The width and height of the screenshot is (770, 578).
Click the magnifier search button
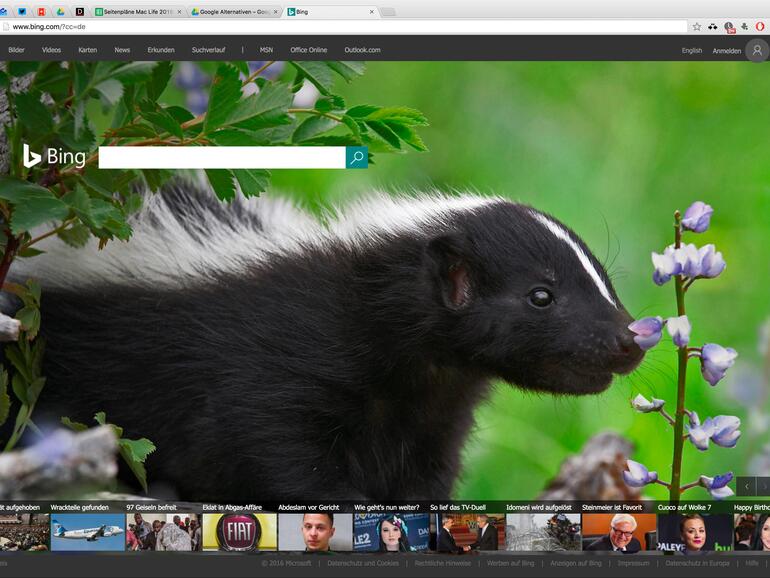tap(357, 158)
